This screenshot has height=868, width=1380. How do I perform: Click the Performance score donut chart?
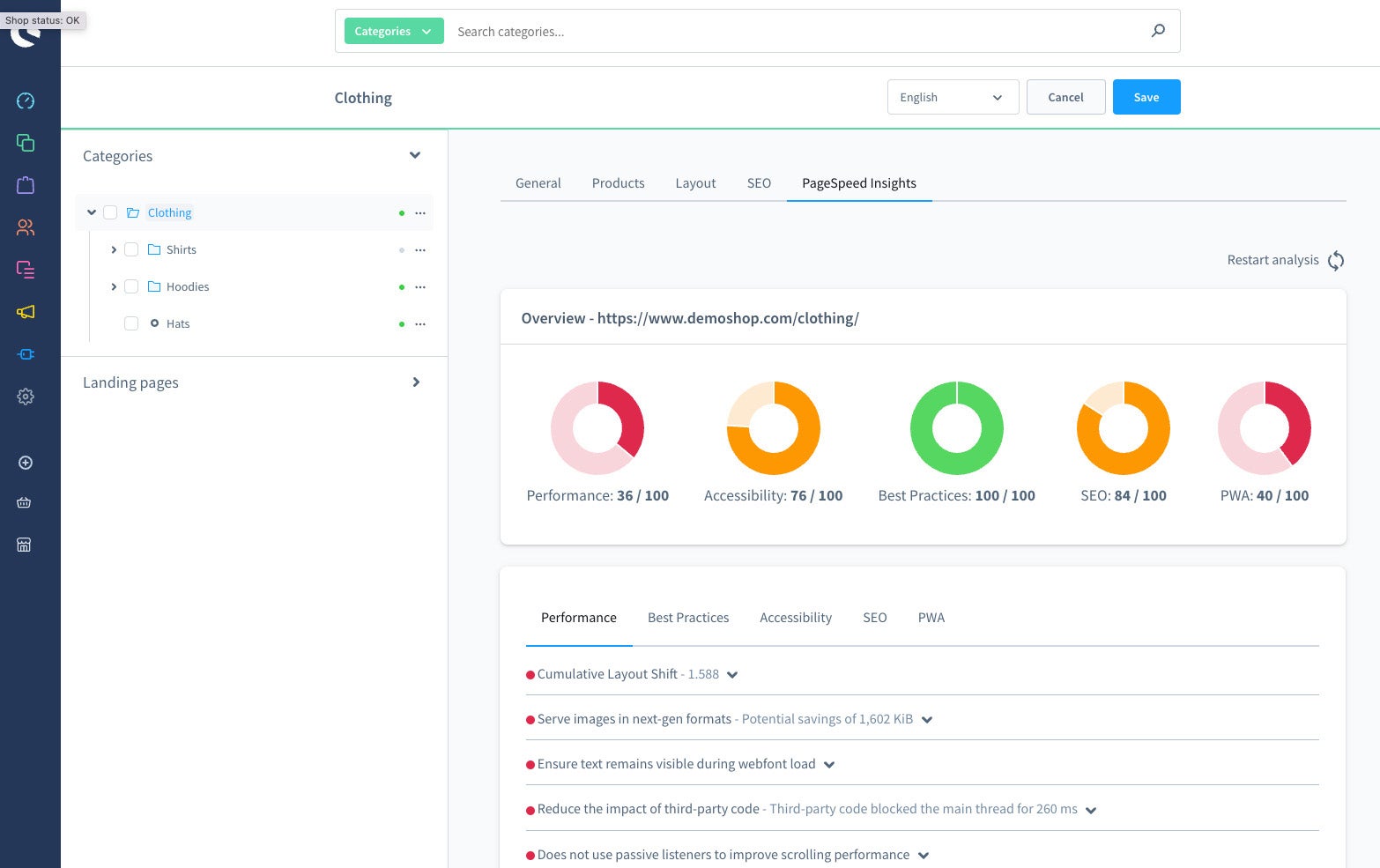[597, 428]
